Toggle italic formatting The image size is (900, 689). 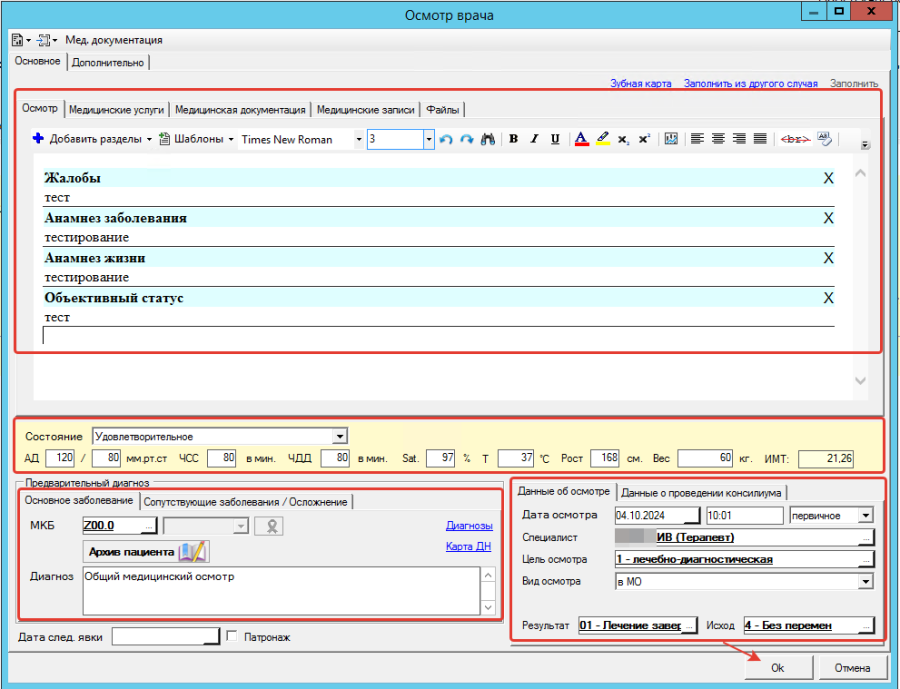click(534, 139)
